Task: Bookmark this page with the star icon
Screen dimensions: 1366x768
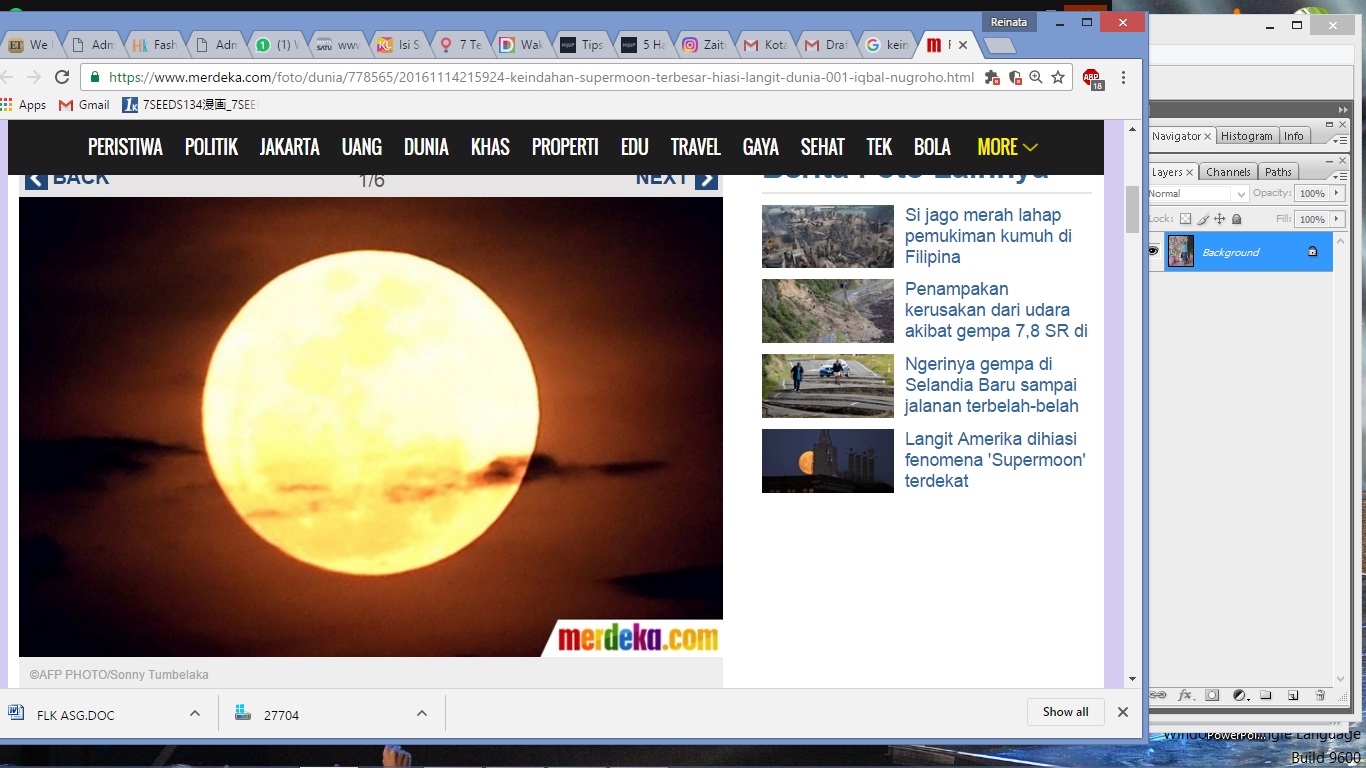Action: [1057, 77]
